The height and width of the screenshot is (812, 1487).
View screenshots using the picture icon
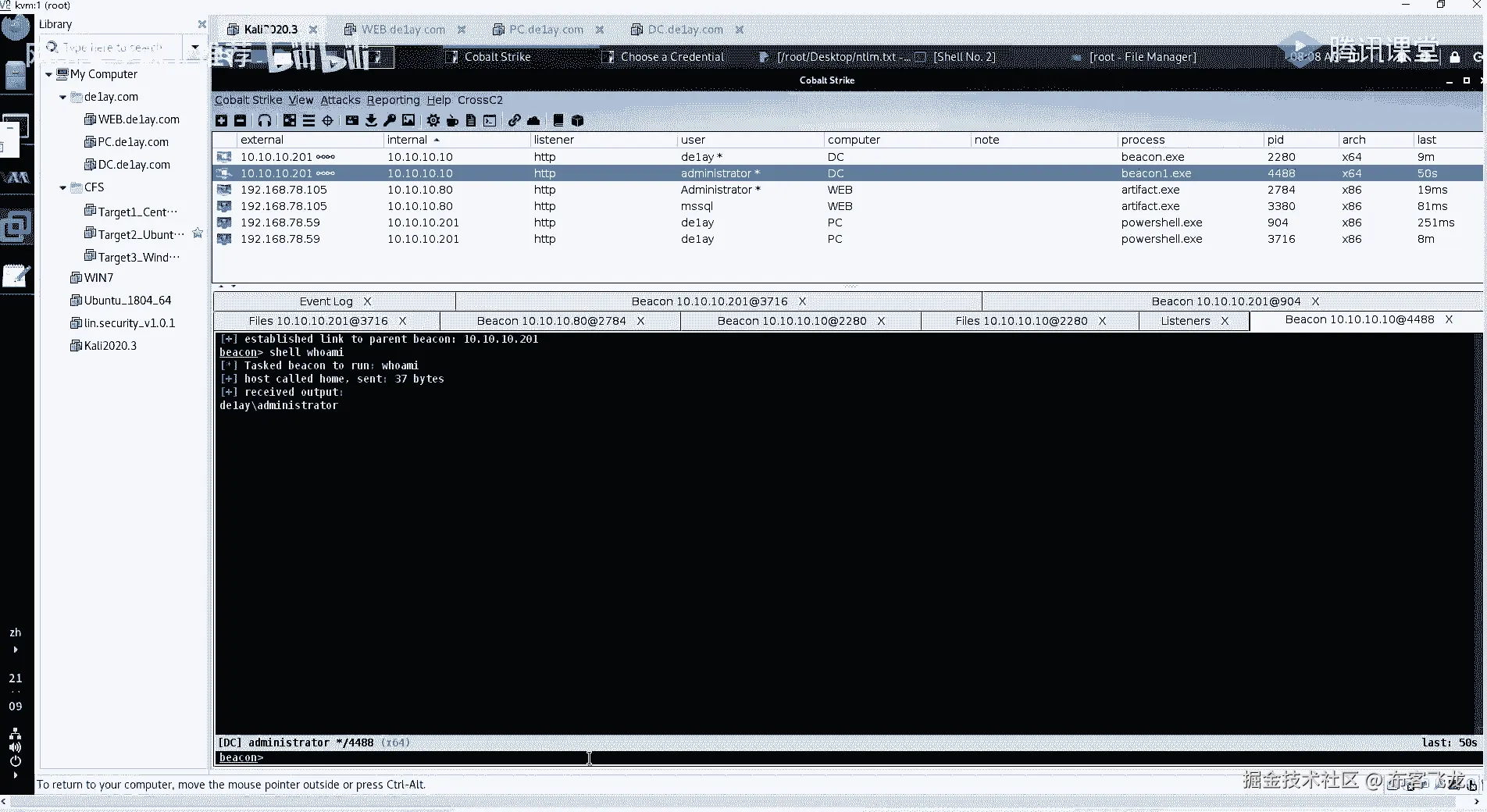[408, 120]
